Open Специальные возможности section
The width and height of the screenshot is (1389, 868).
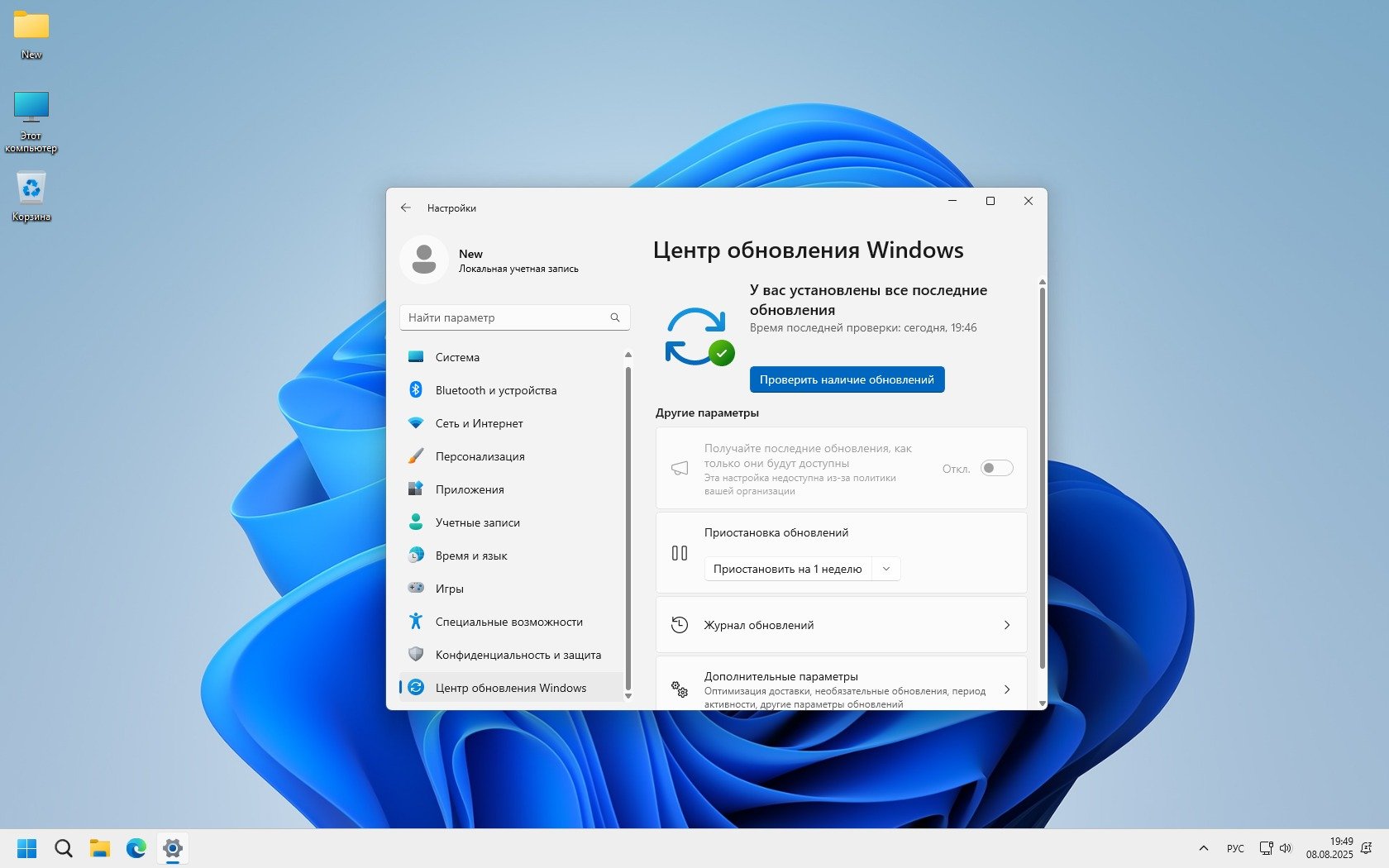tap(511, 622)
